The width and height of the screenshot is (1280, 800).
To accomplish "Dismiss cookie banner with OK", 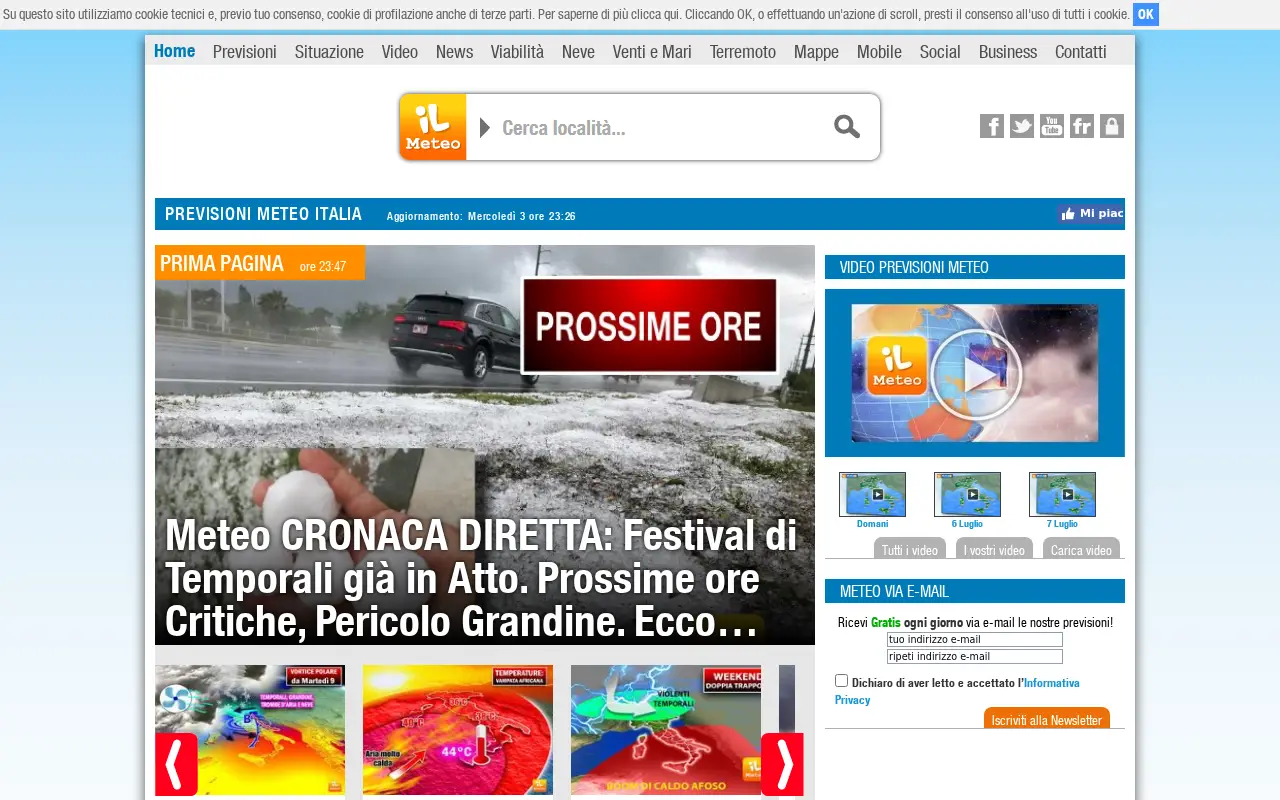I will [x=1146, y=14].
